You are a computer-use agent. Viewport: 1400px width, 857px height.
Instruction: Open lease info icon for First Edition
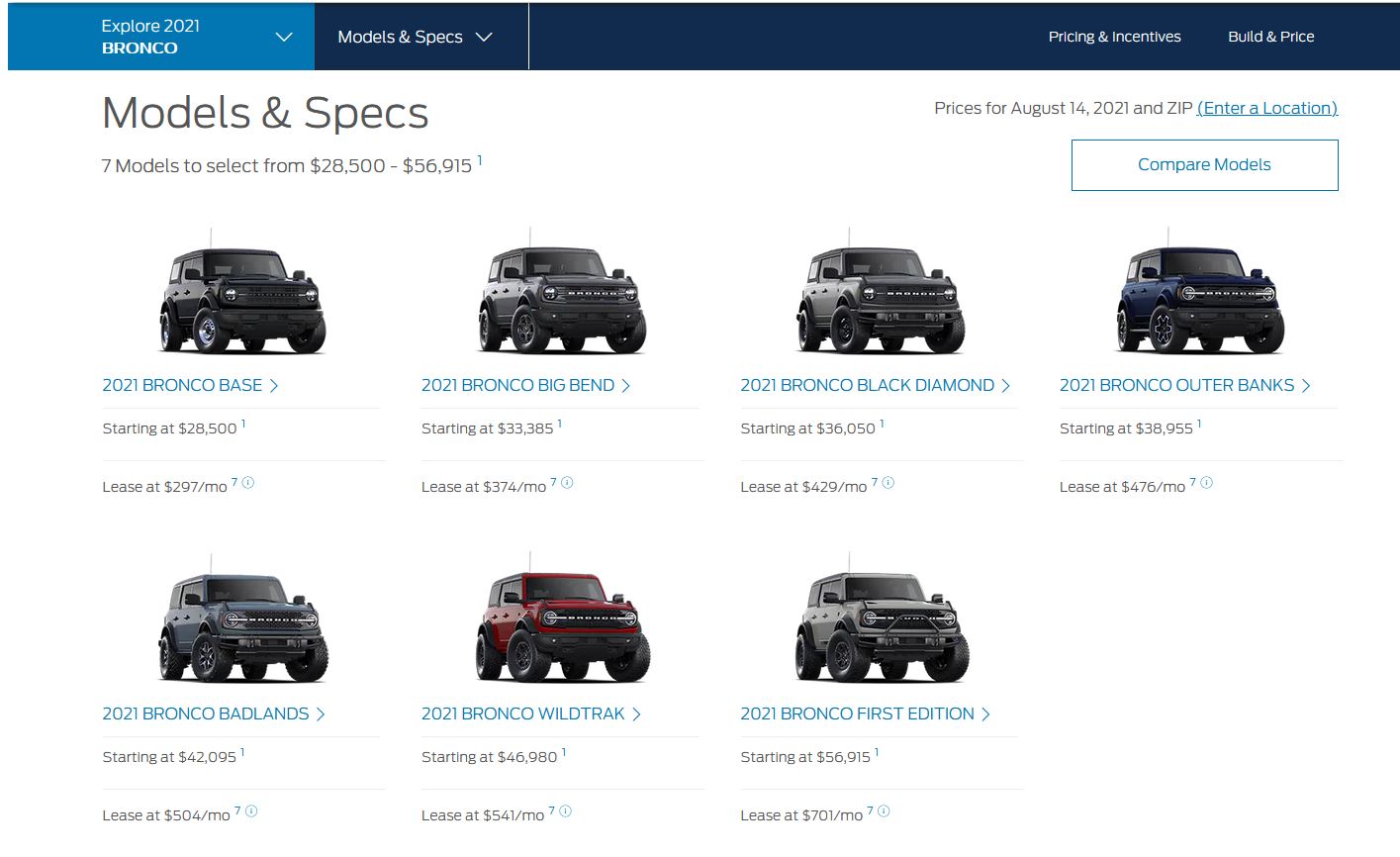884,811
